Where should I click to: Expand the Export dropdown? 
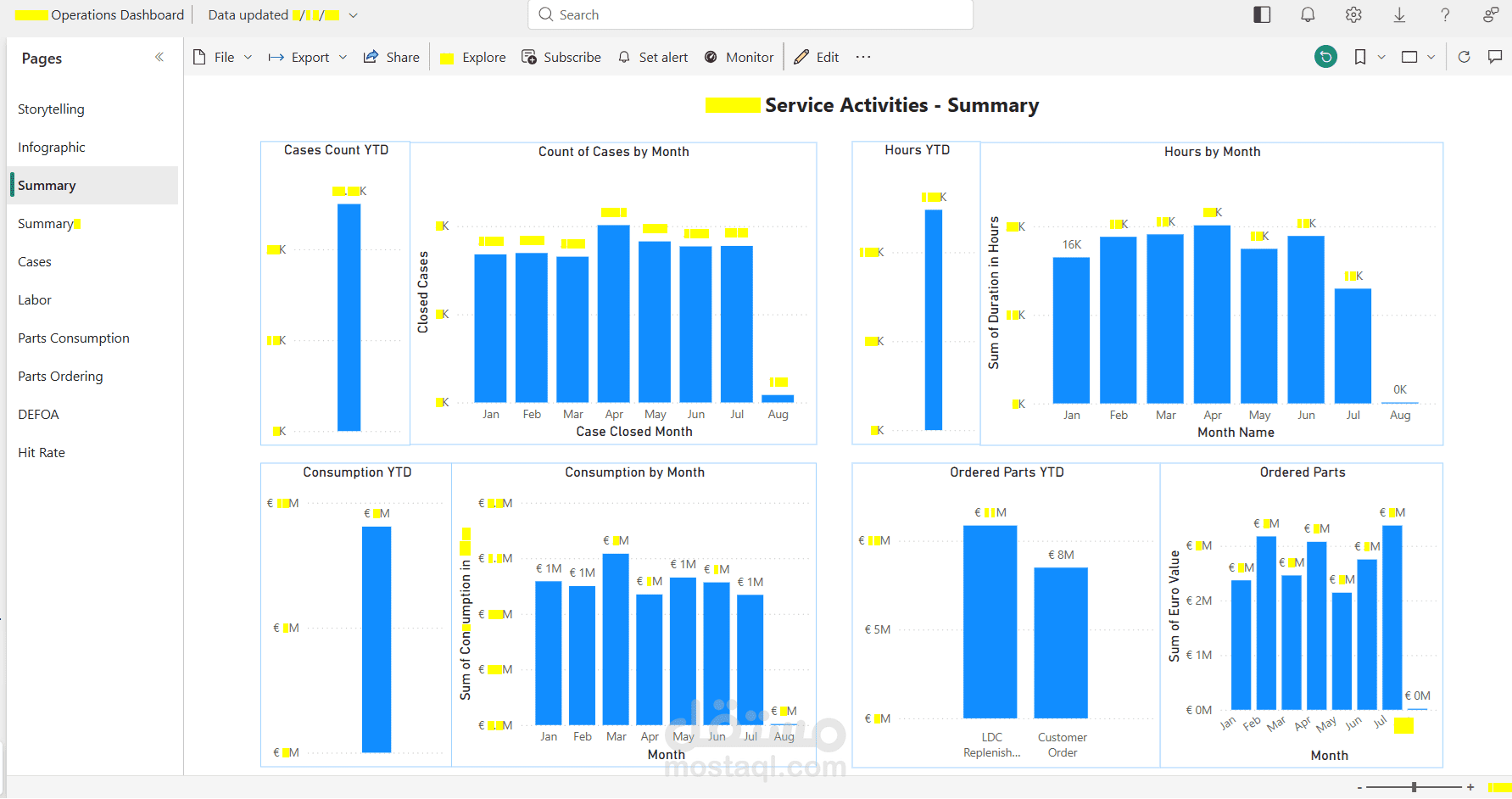(308, 57)
